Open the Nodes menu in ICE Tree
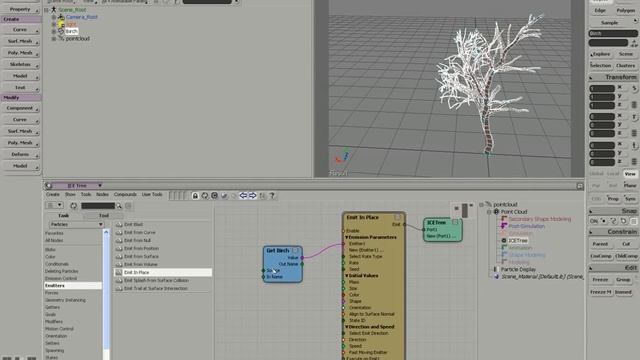 (x=102, y=195)
